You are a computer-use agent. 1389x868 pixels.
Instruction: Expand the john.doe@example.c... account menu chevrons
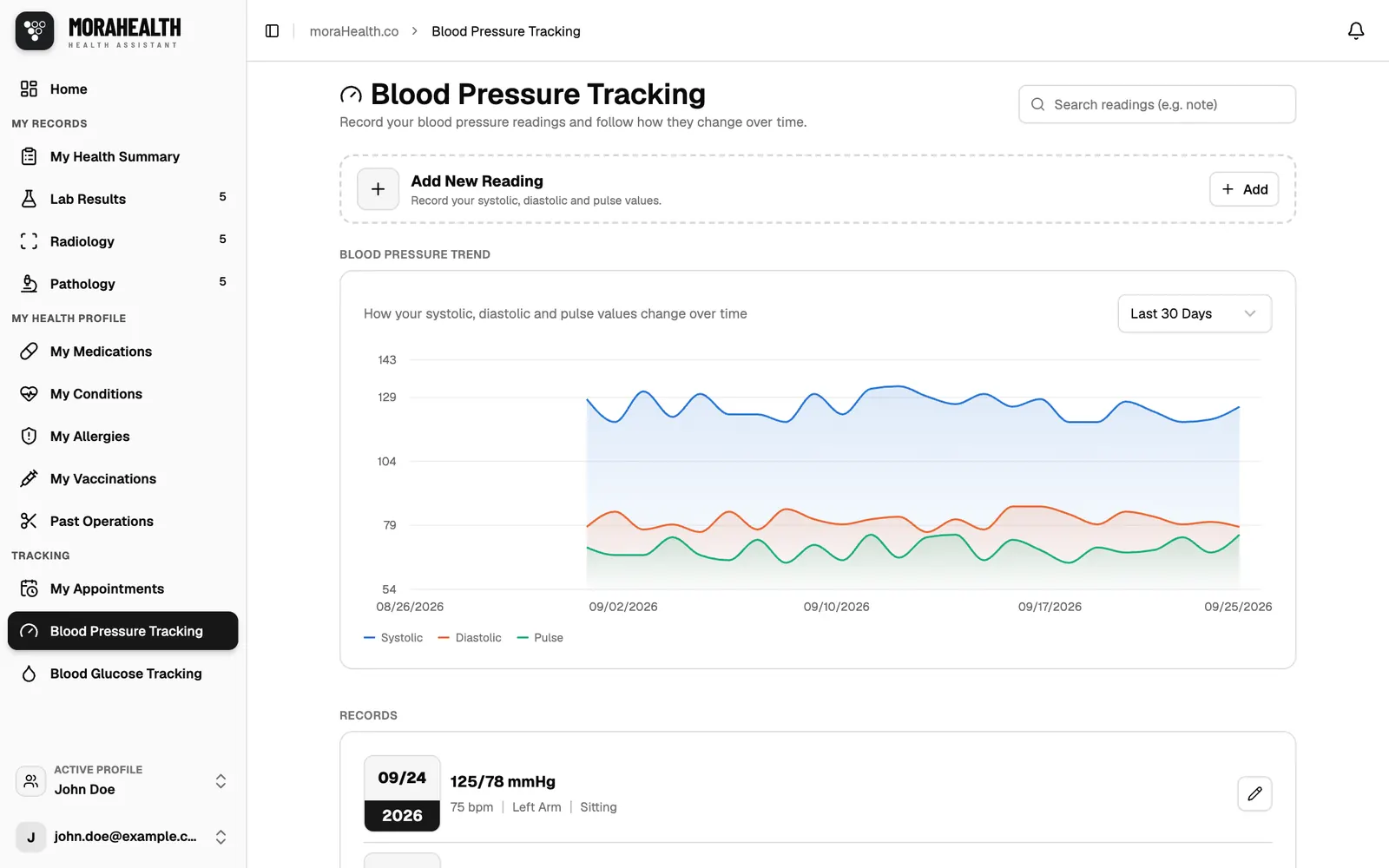point(221,837)
